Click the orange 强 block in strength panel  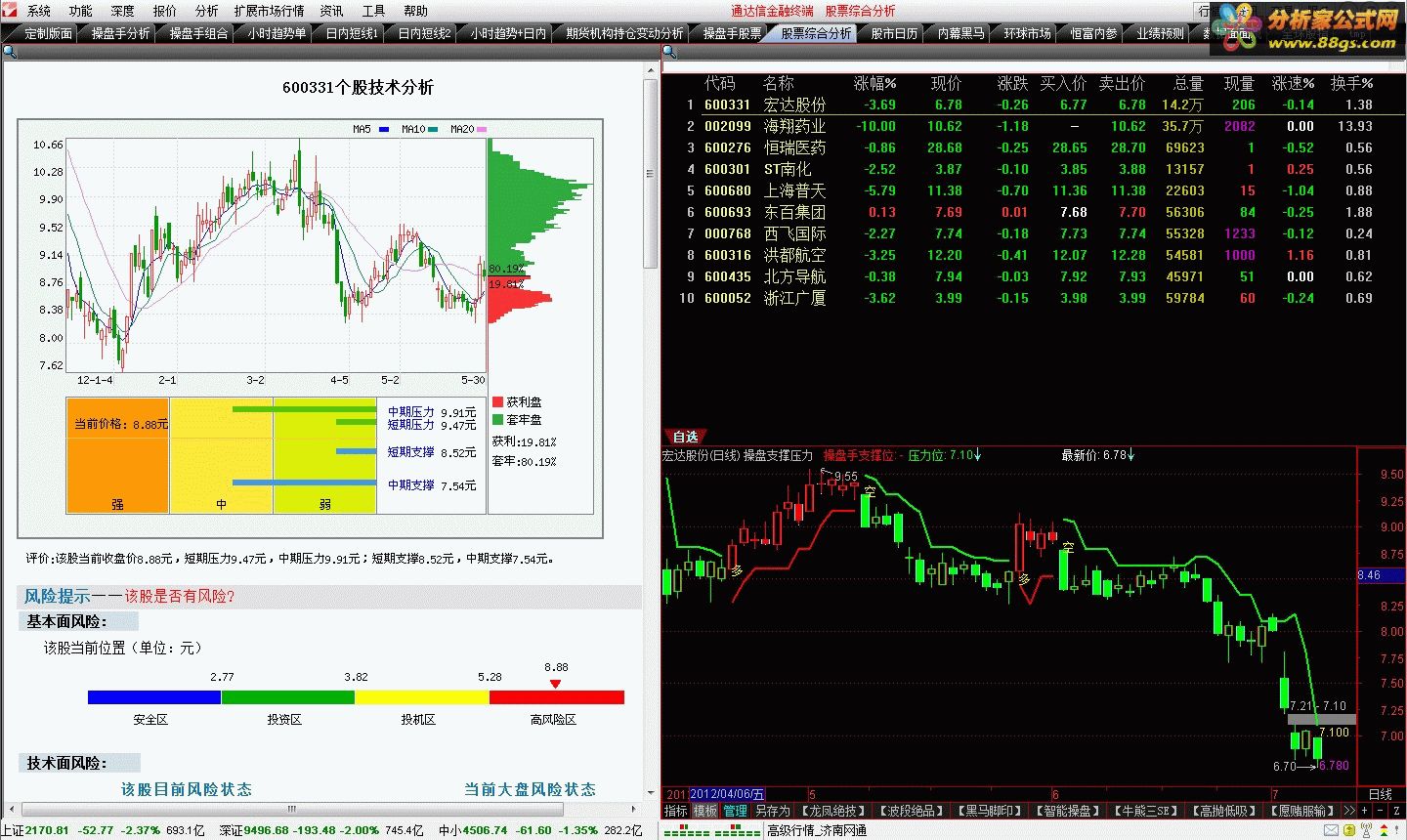(117, 455)
